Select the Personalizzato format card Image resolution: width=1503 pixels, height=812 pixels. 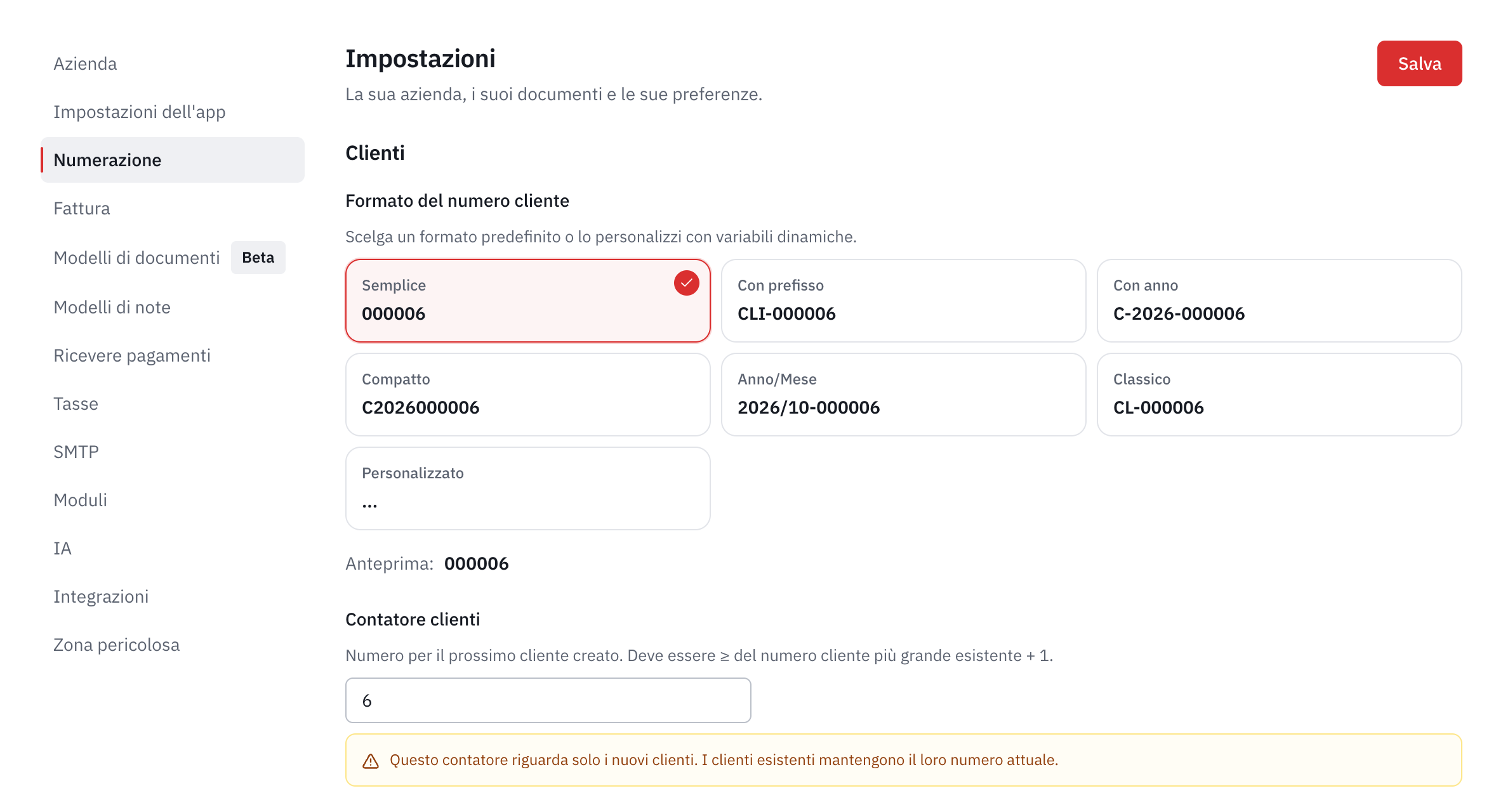pos(527,488)
